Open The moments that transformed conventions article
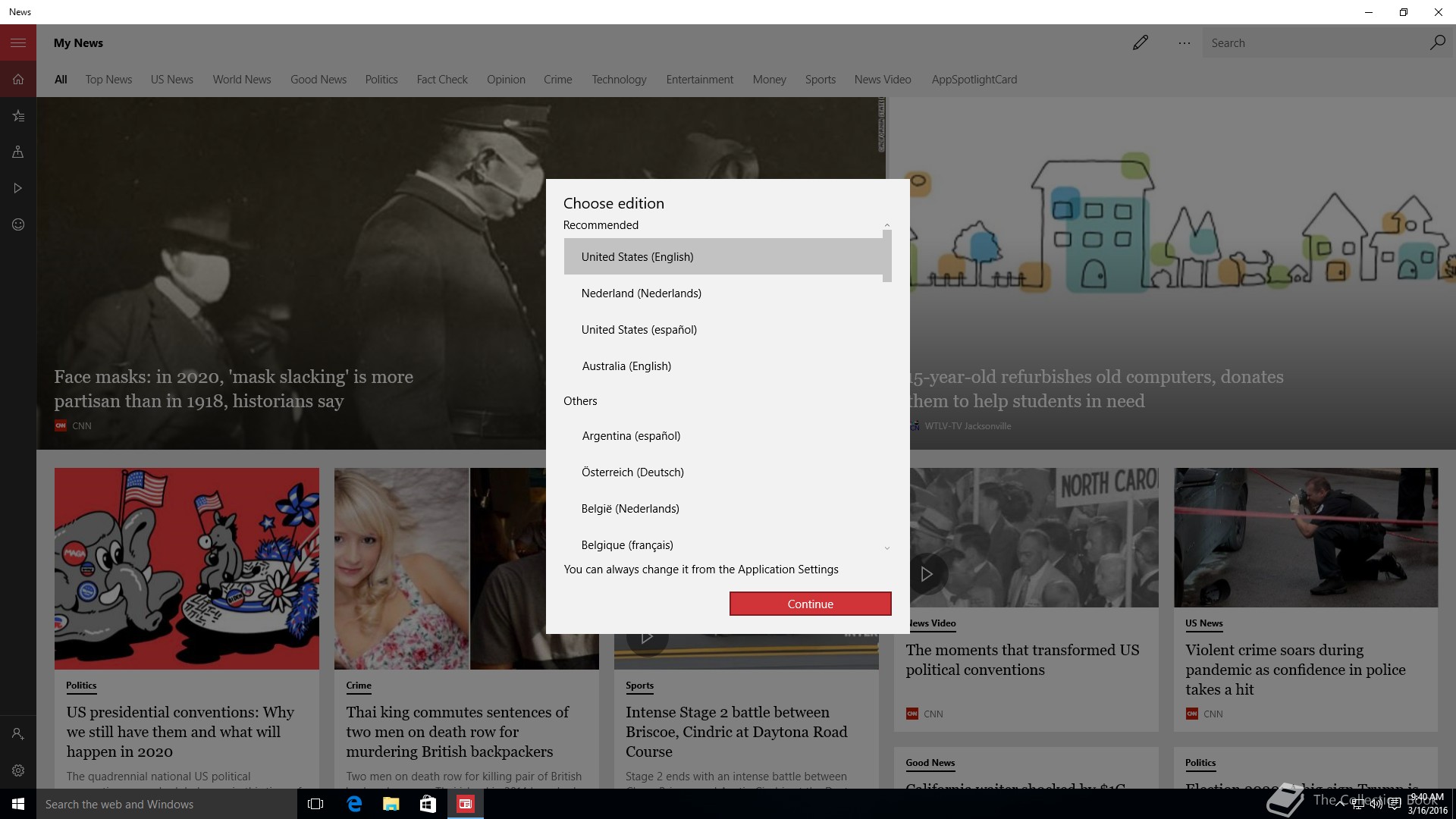 point(1022,660)
